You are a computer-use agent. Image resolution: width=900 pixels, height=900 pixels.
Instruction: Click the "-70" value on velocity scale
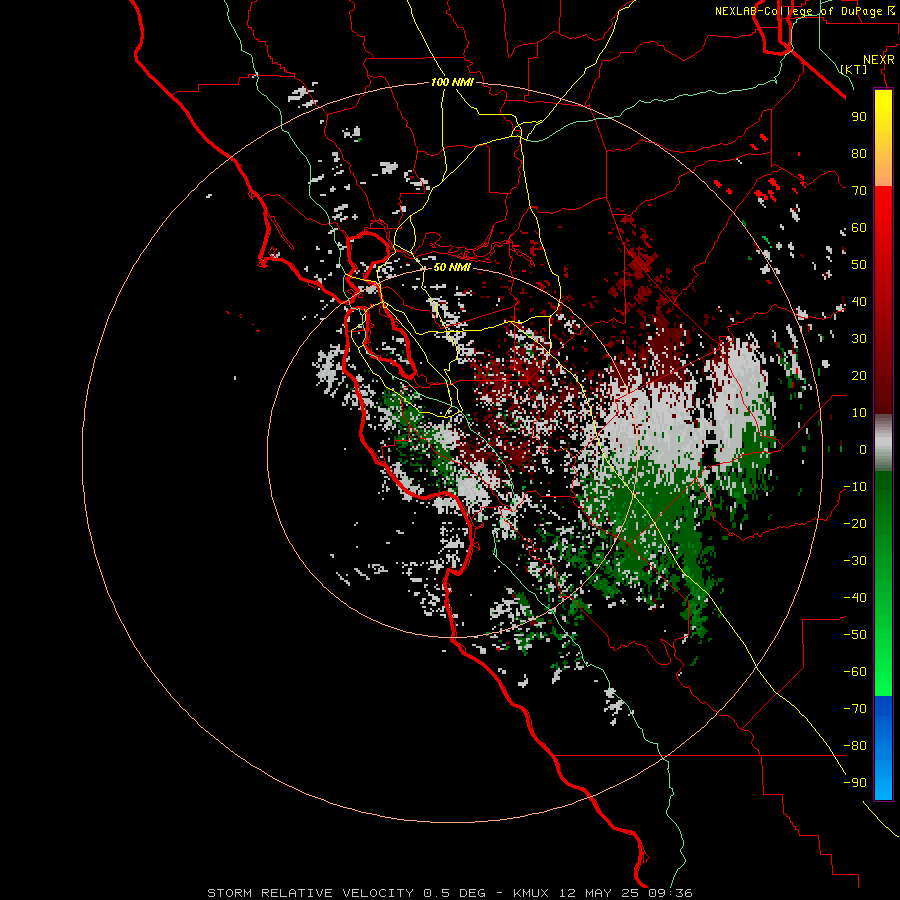855,709
